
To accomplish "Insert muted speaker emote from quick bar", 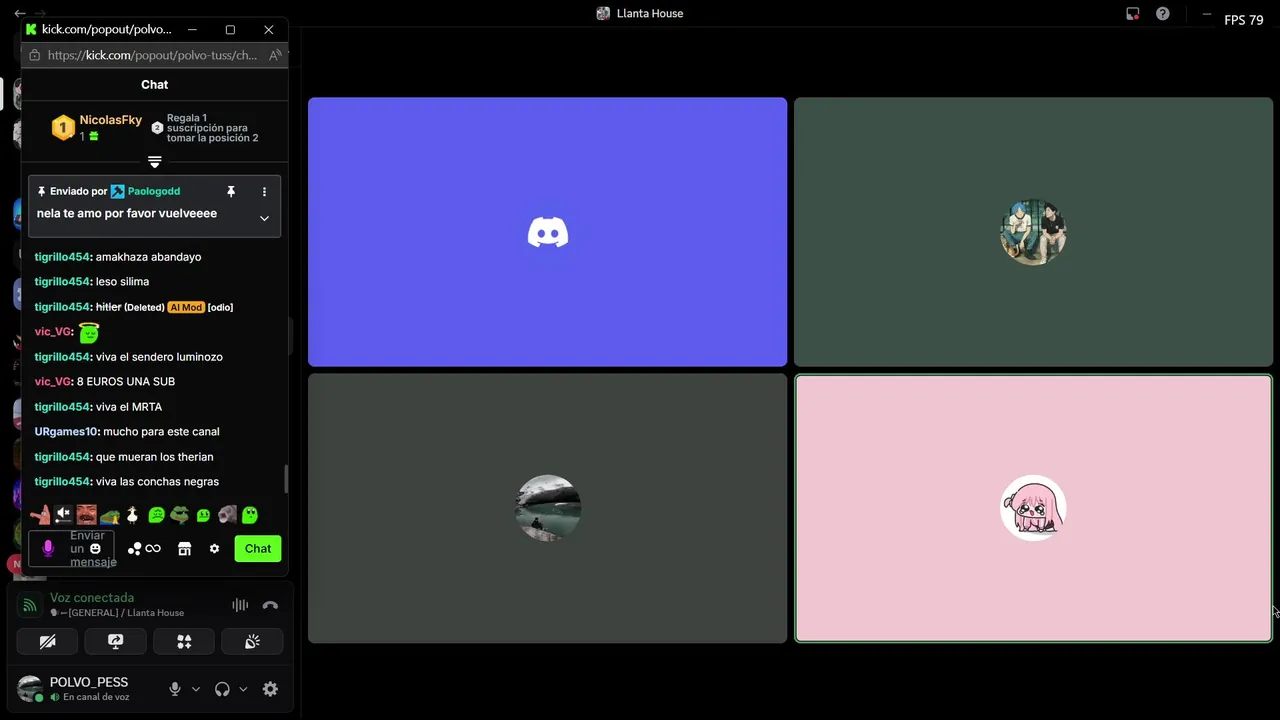I will (x=63, y=515).
